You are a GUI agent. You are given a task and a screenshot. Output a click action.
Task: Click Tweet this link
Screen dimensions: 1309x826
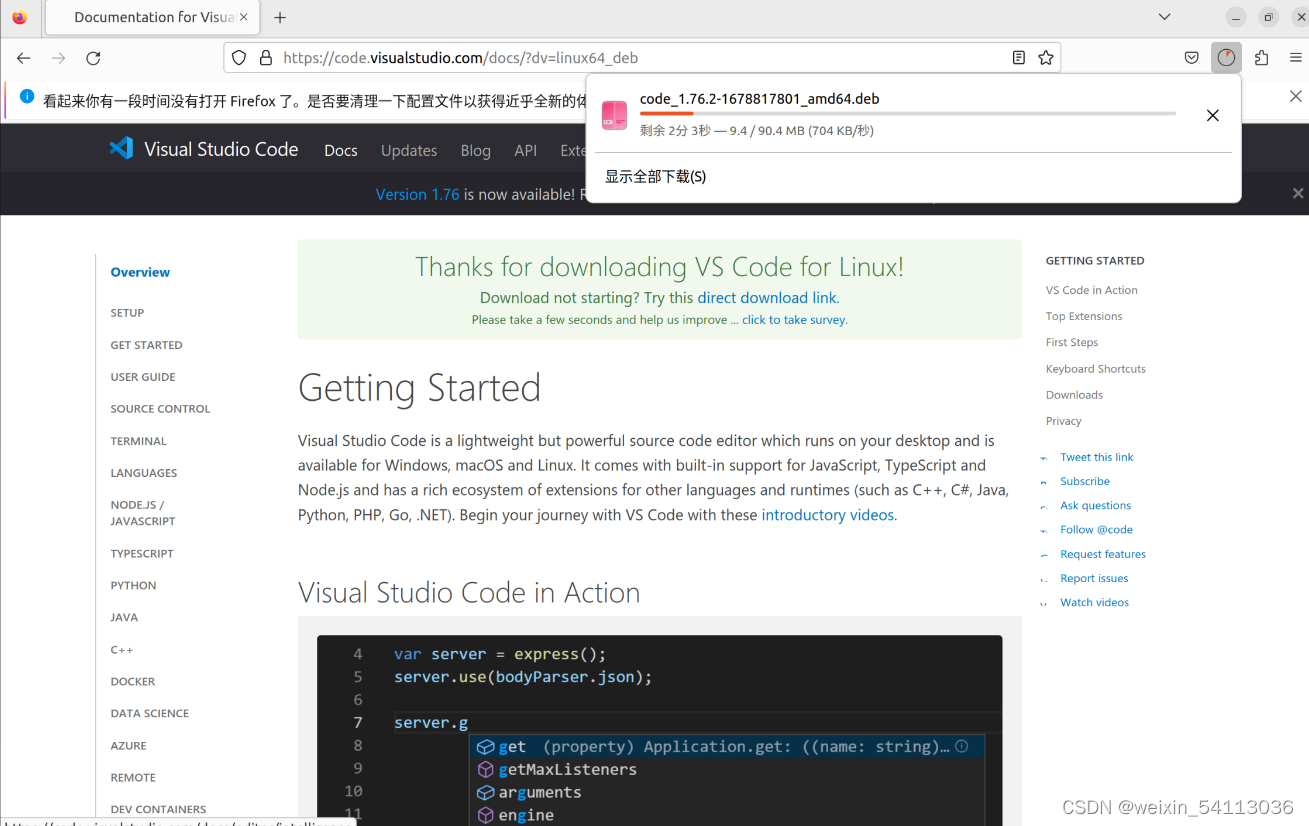point(1097,457)
